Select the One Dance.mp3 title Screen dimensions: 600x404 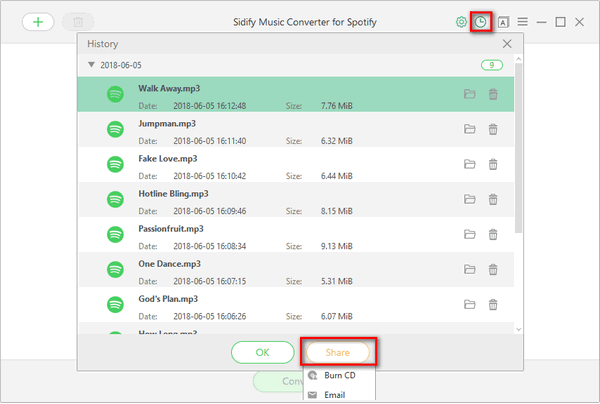170,264
